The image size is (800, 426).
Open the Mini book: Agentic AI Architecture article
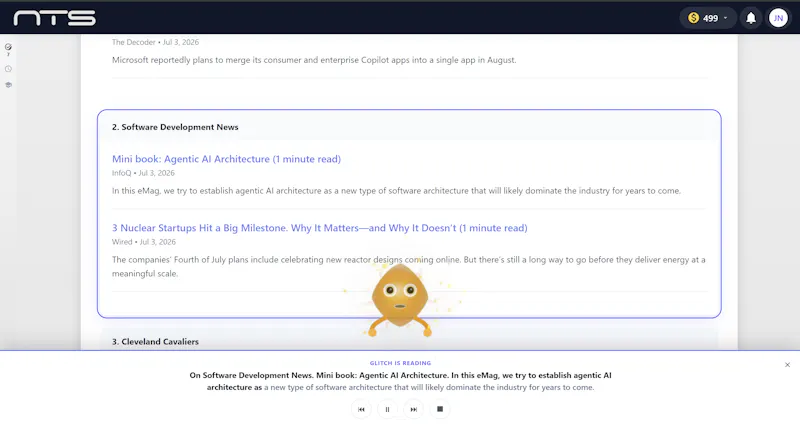tap(226, 159)
